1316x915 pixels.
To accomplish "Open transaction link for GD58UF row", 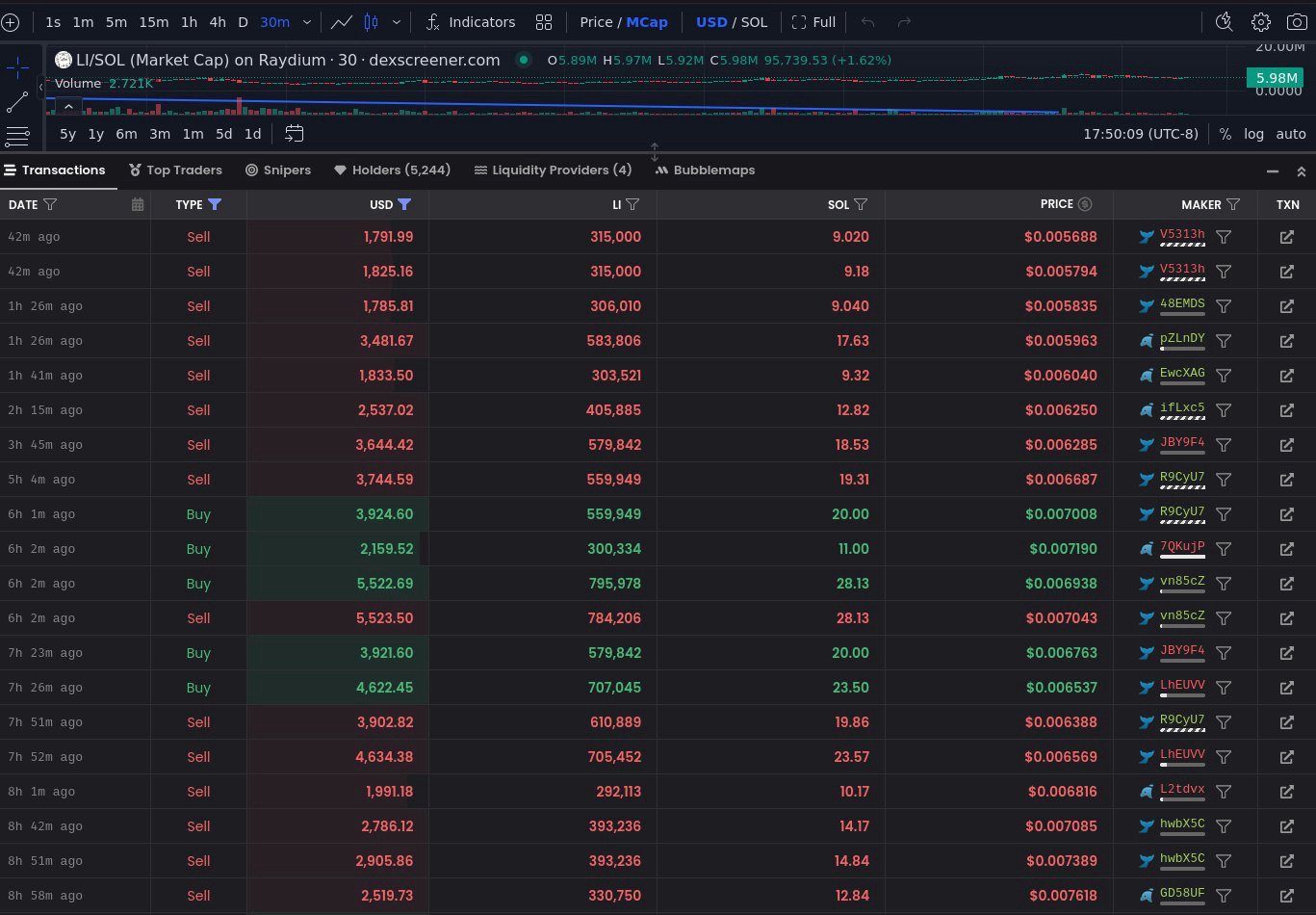I will (1287, 896).
